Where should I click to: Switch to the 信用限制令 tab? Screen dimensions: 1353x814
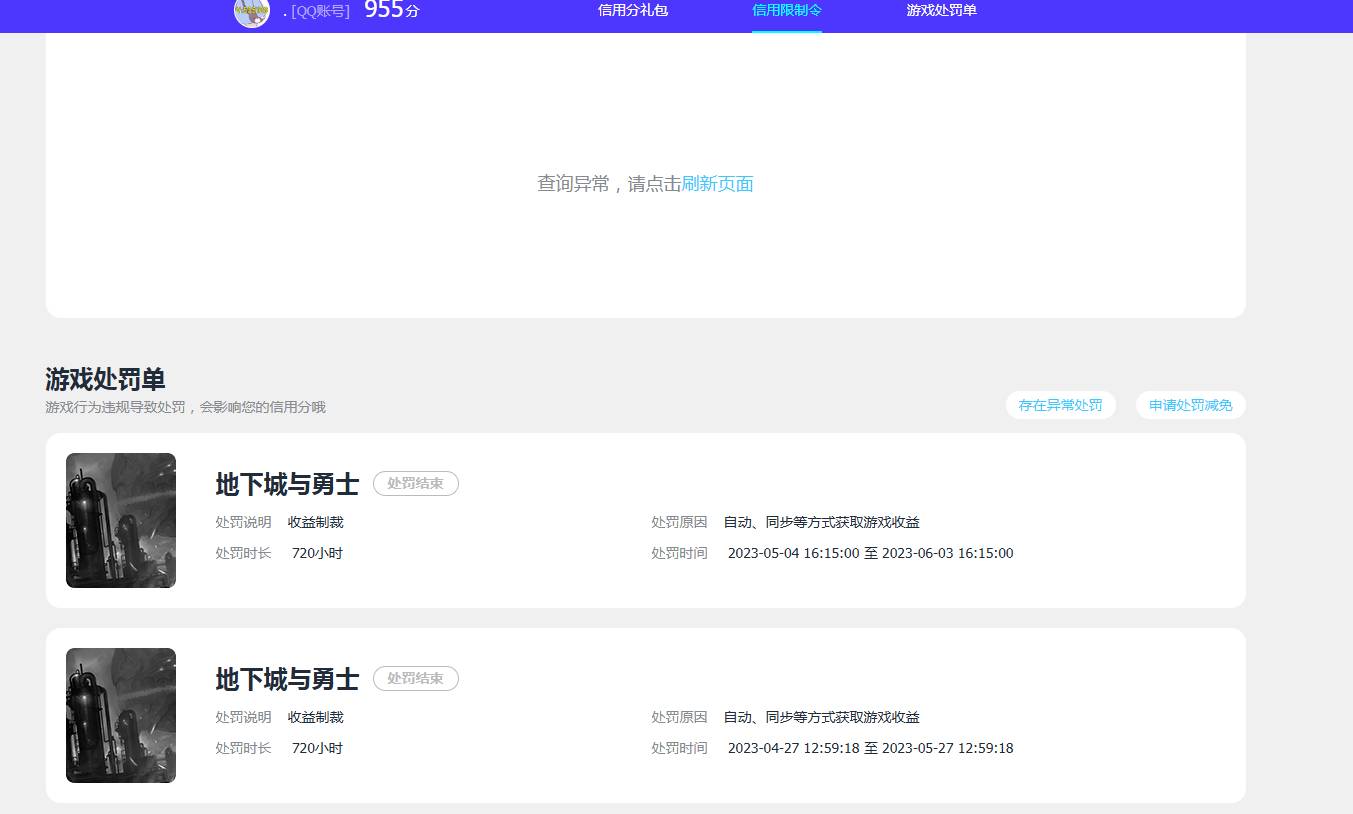point(786,11)
